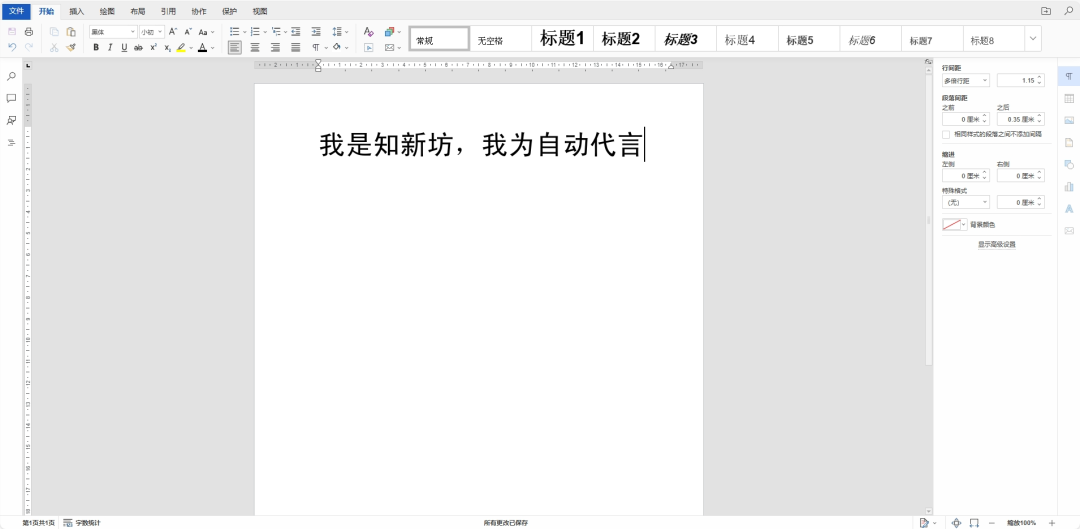Image resolution: width=1080 pixels, height=529 pixels.
Task: Click zoom out minus button
Action: click(992, 523)
